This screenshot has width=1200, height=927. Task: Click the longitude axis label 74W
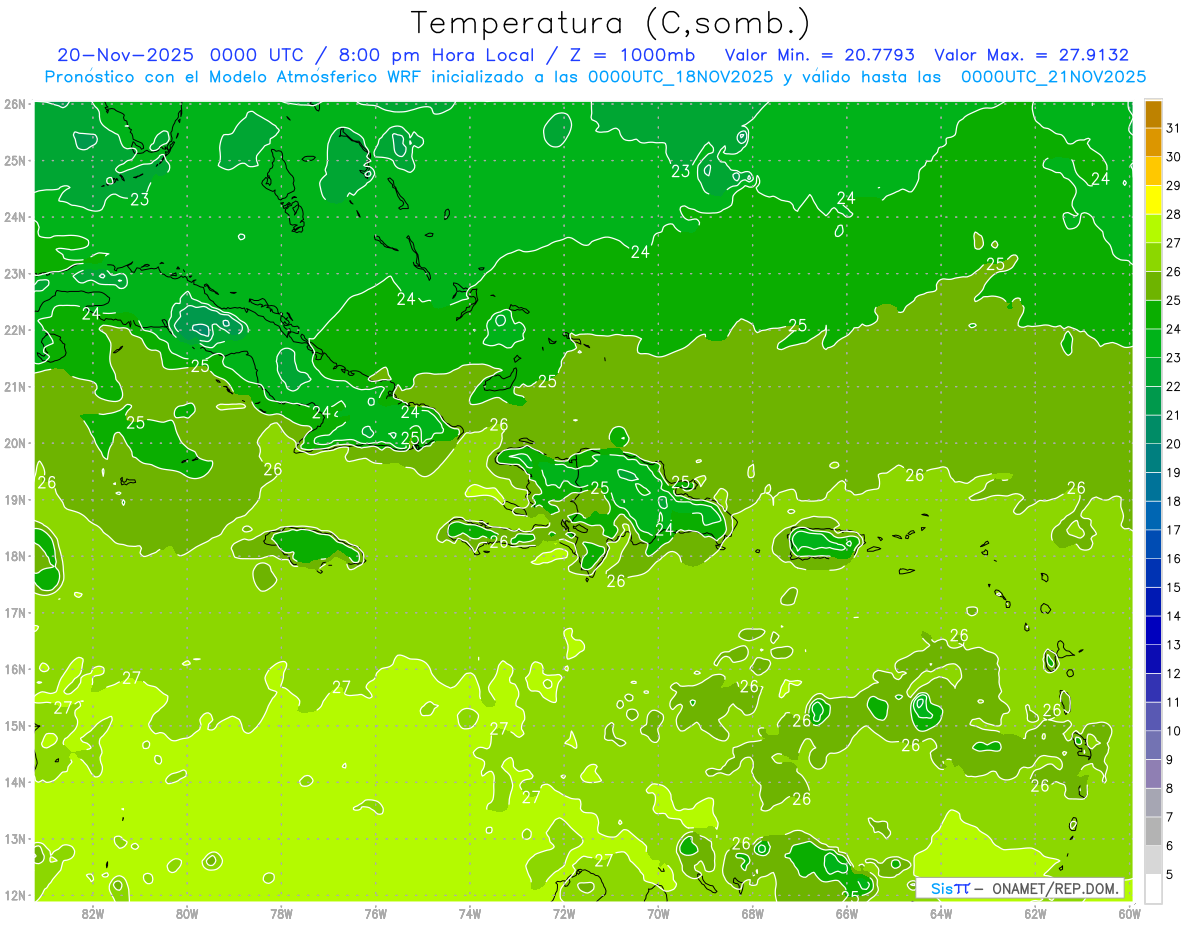(470, 912)
